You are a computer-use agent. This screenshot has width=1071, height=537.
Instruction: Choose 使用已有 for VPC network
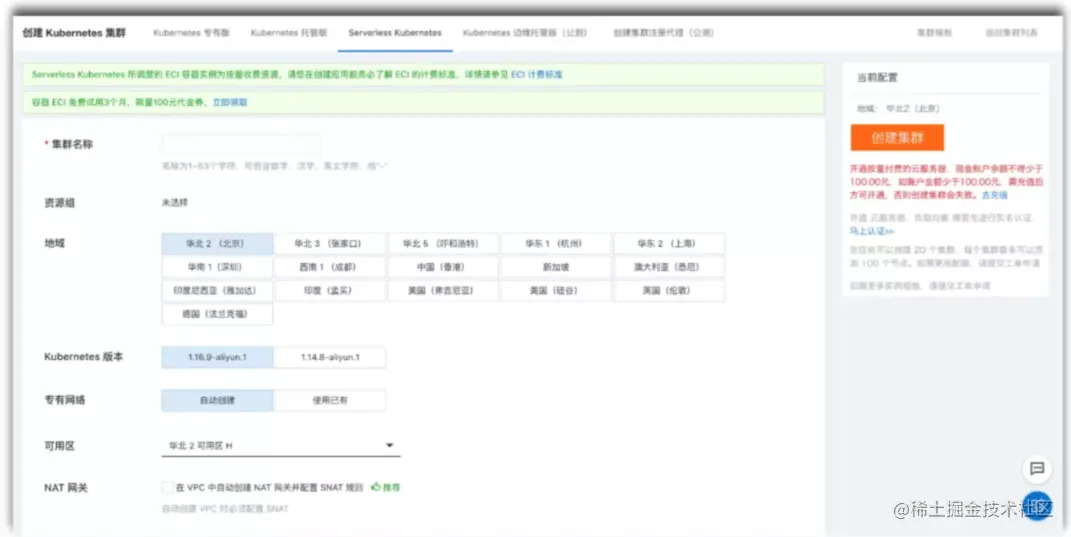(x=330, y=400)
